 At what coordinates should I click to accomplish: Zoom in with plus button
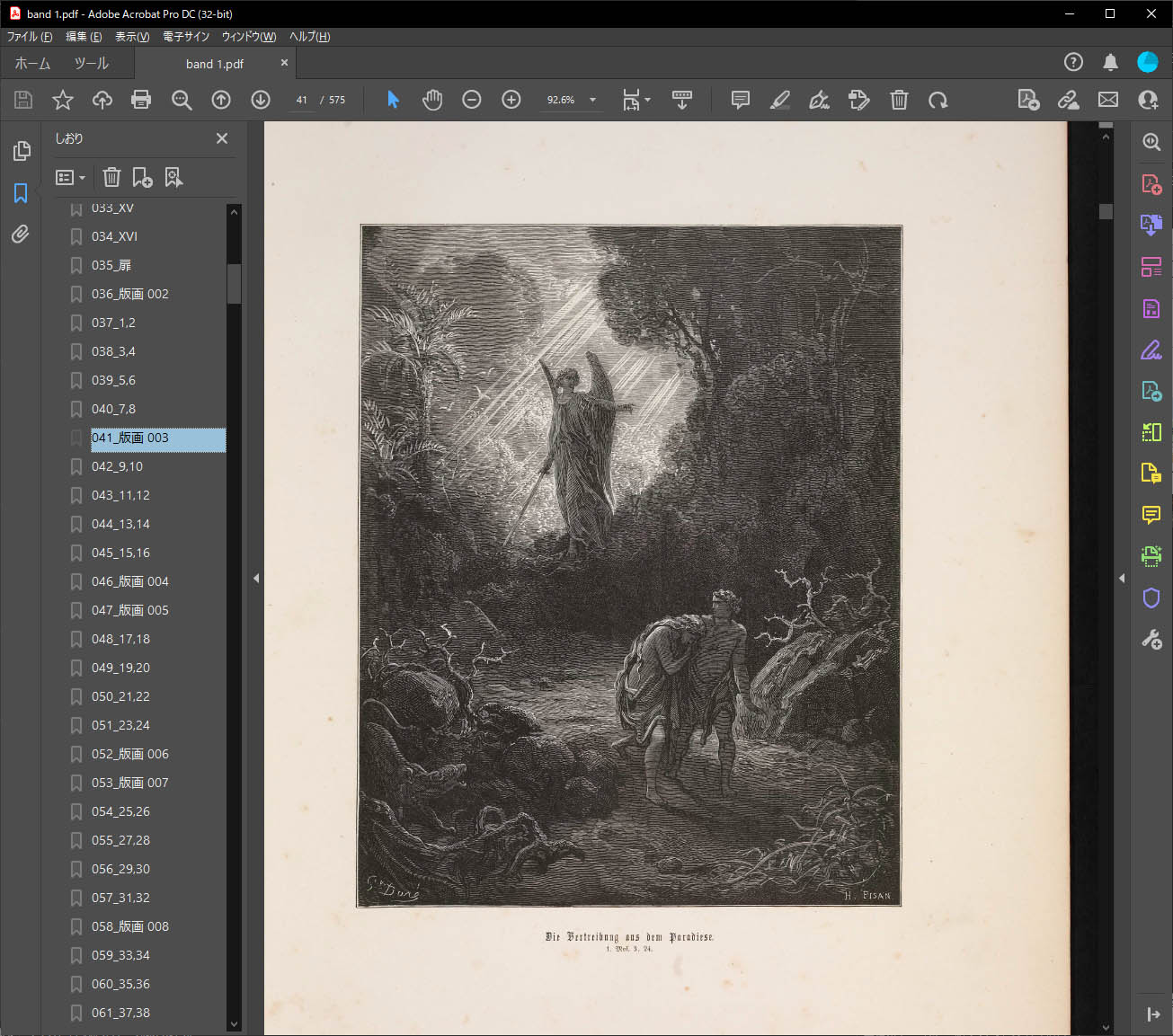point(511,100)
